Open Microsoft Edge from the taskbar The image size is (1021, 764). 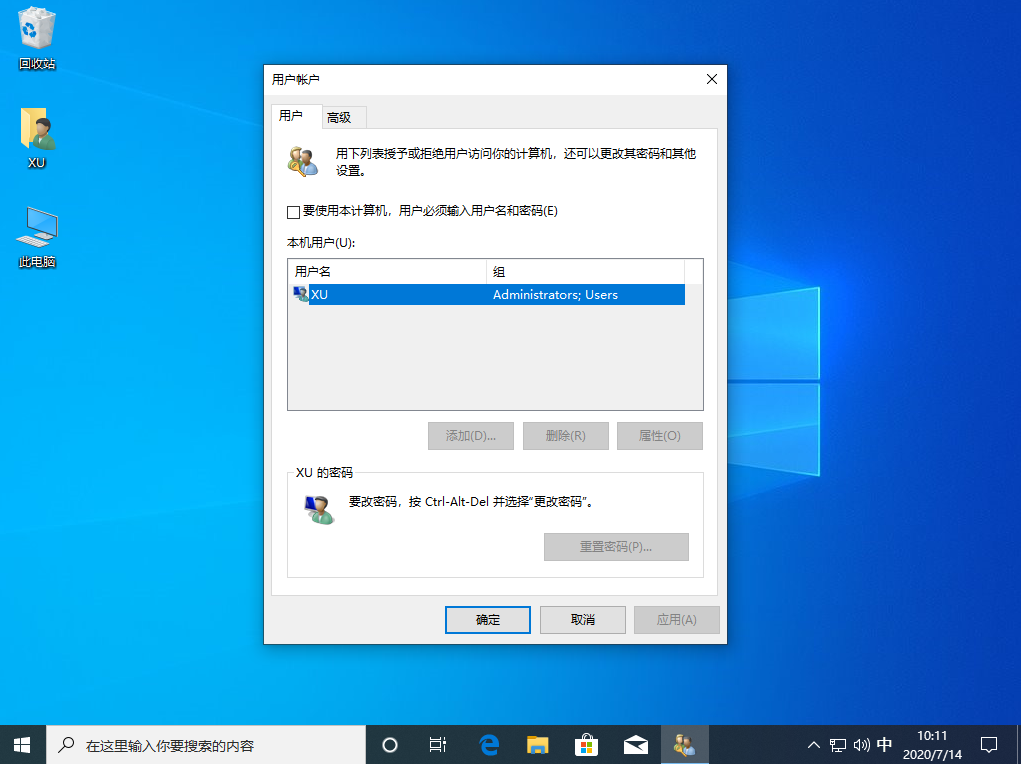(488, 744)
